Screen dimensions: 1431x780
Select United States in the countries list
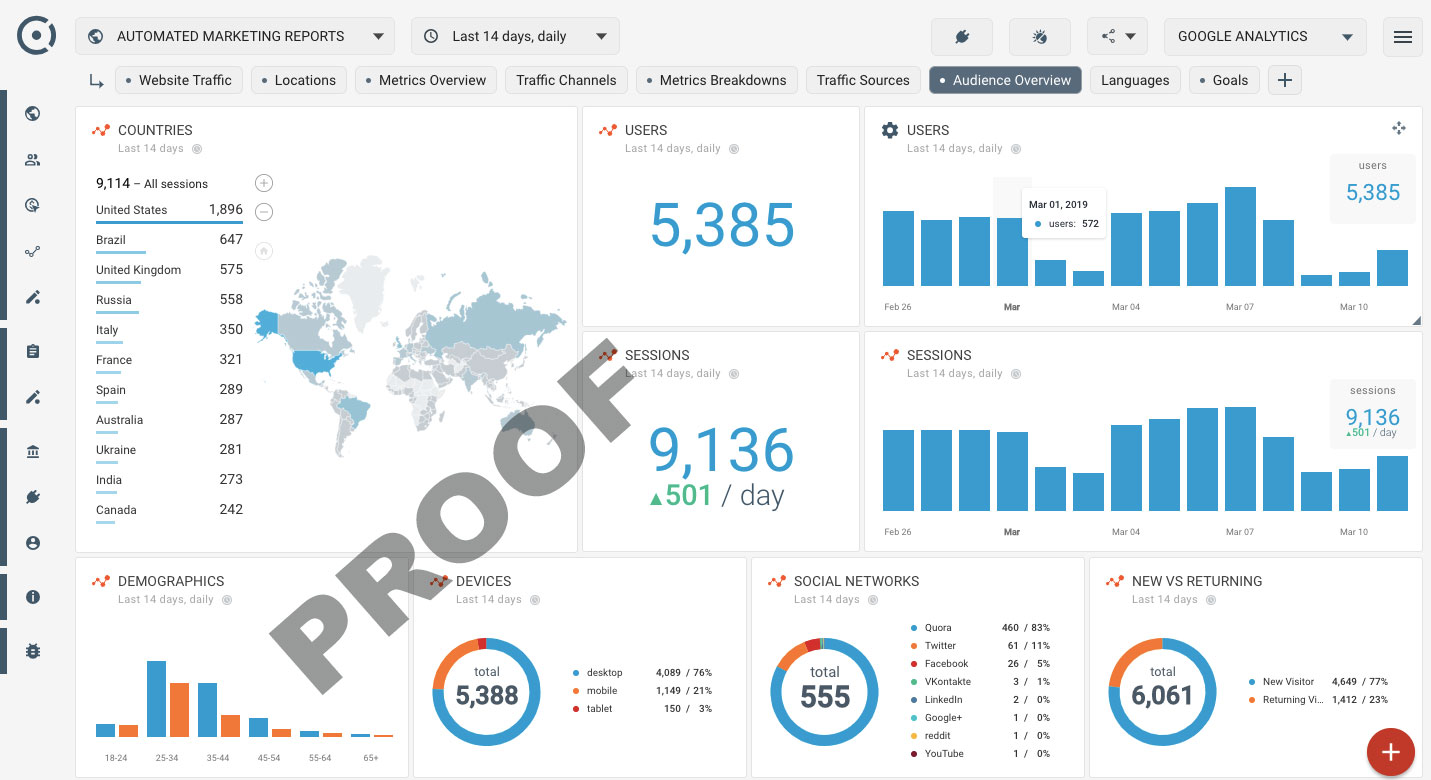[x=132, y=210]
